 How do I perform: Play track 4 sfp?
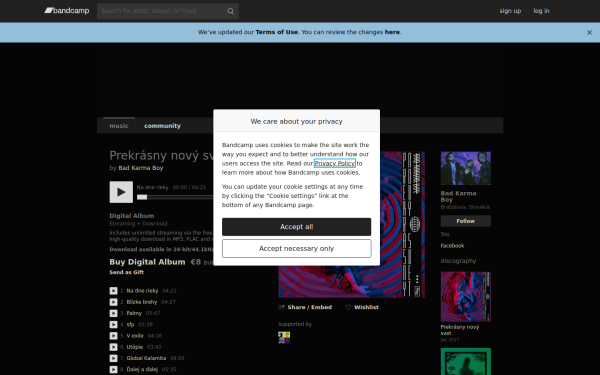[x=113, y=324]
